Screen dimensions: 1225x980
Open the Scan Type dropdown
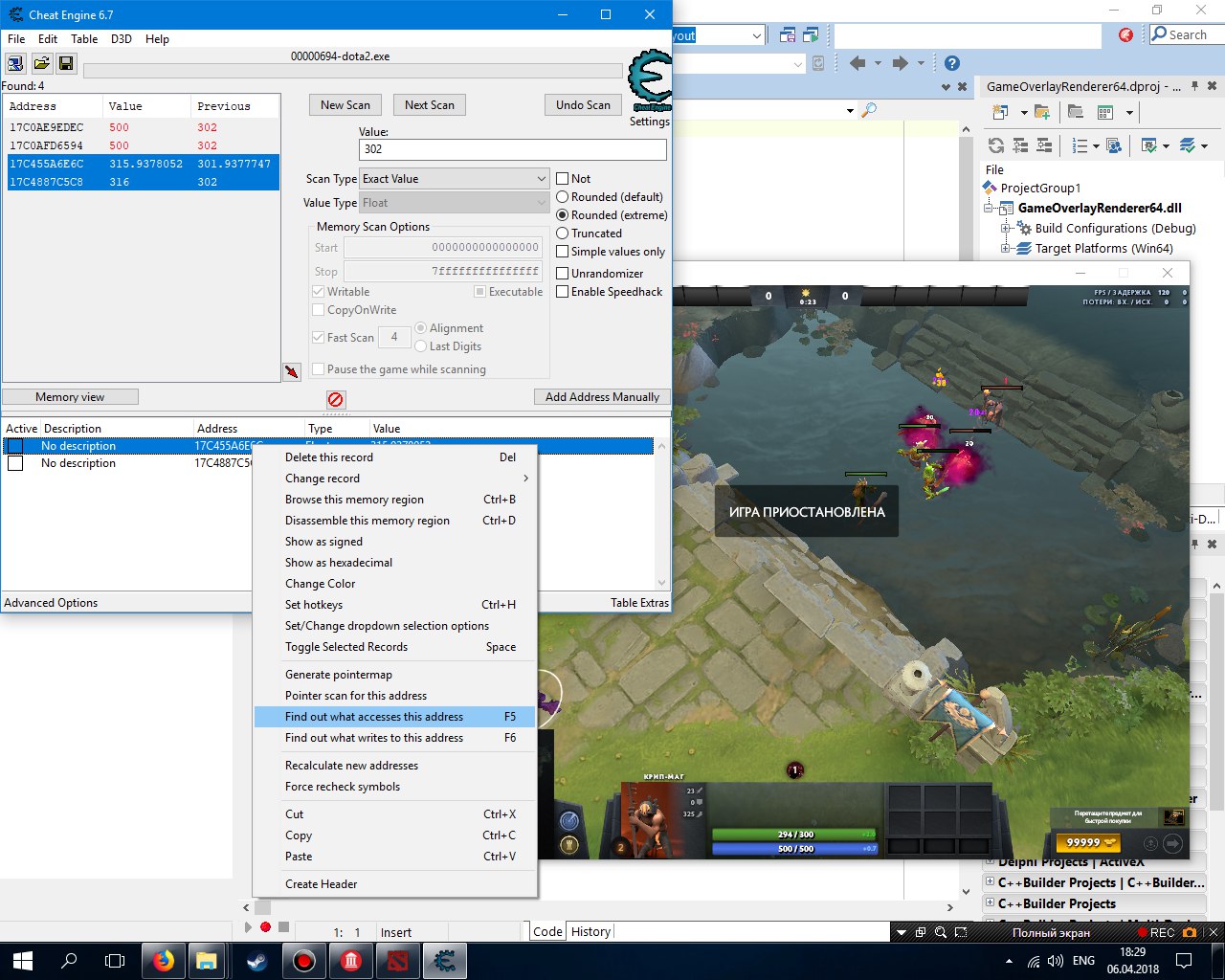pyautogui.click(x=455, y=179)
